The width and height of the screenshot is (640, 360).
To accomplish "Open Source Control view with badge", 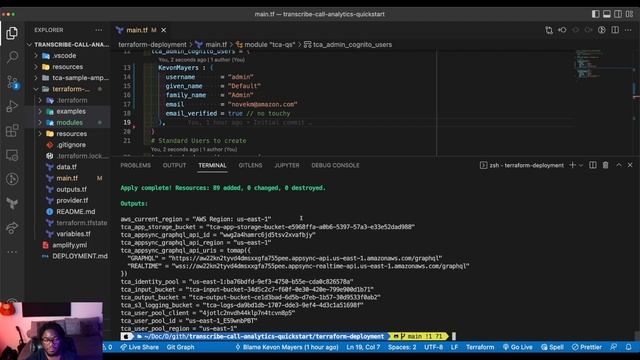I will point(12,82).
